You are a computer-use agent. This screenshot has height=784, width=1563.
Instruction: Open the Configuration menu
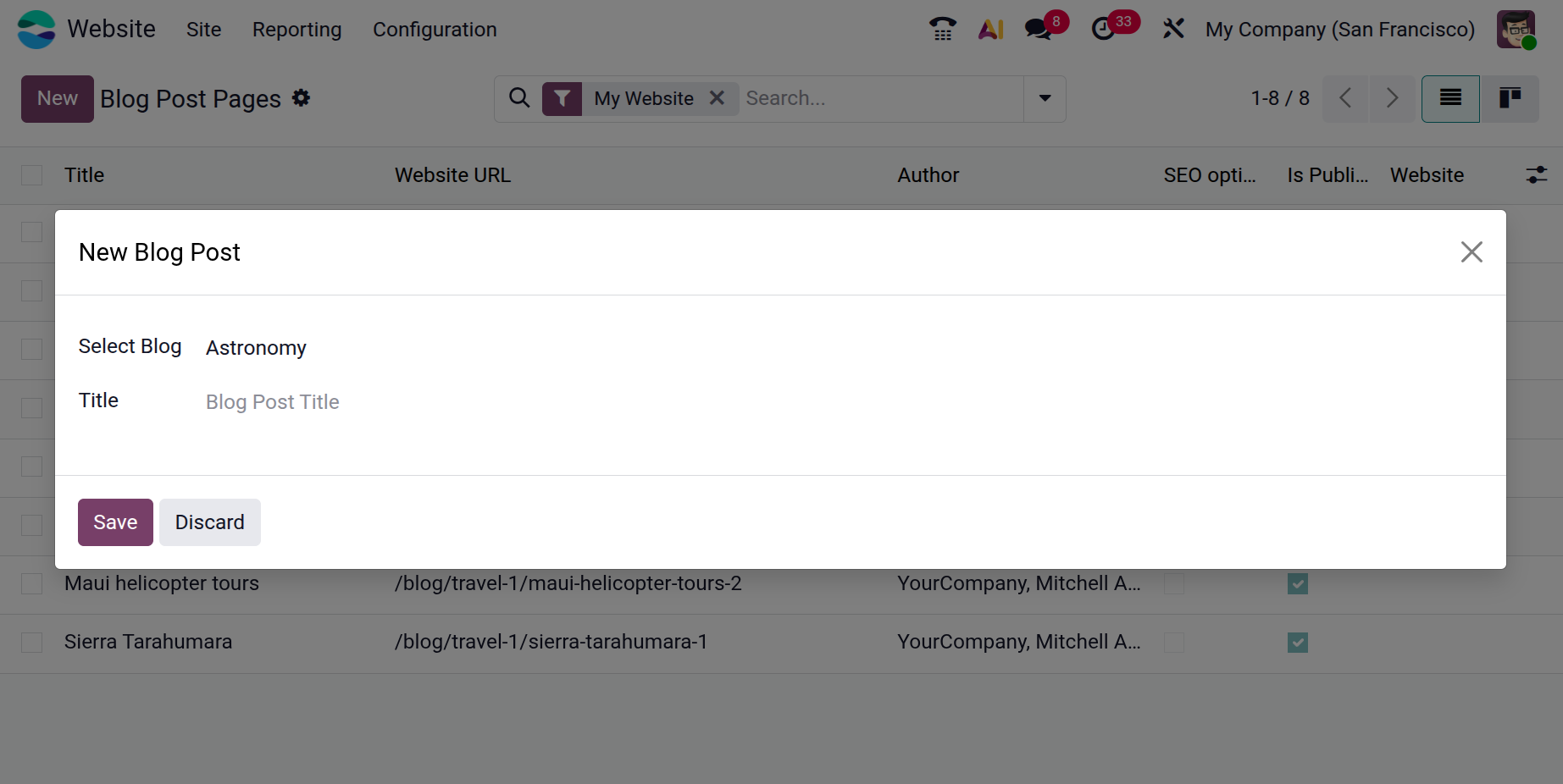(x=435, y=30)
